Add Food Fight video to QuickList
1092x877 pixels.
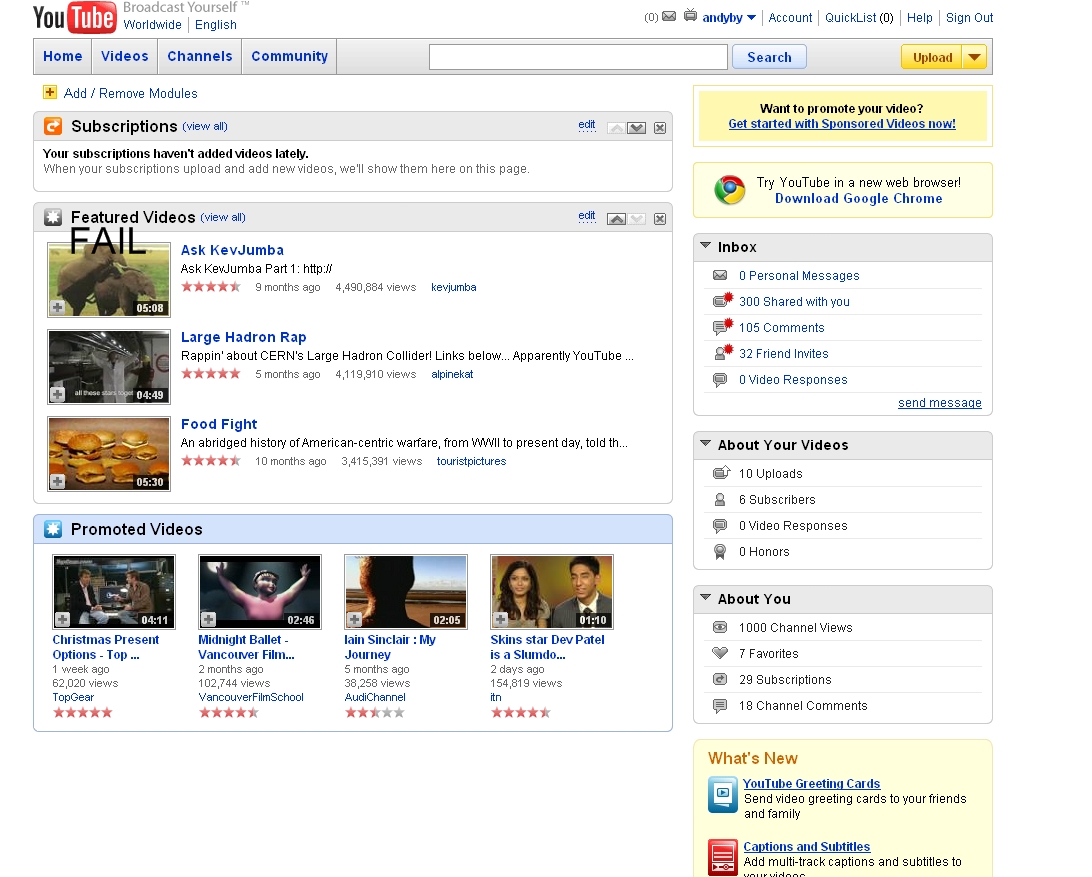[58, 481]
